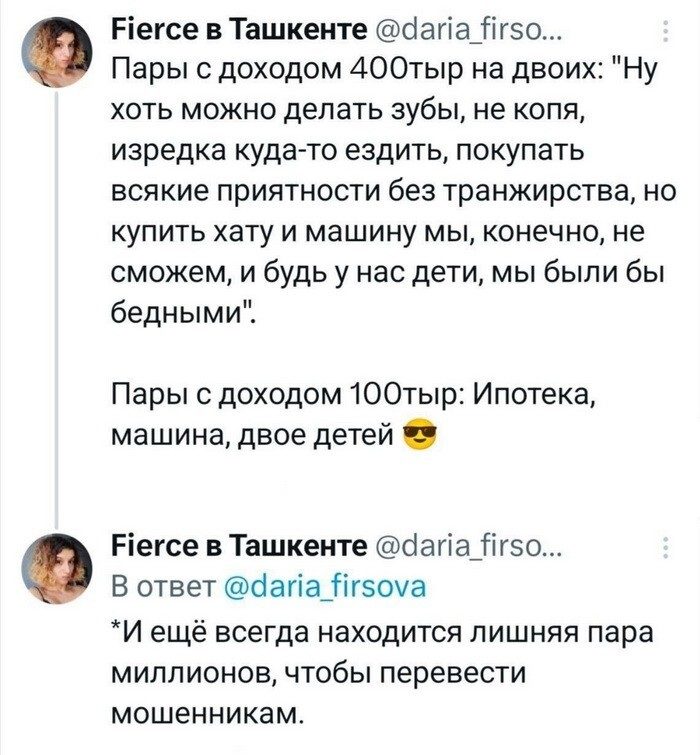Open the more options menu on the first tweet
Image resolution: width=700 pixels, height=755 pixels.
[666, 34]
